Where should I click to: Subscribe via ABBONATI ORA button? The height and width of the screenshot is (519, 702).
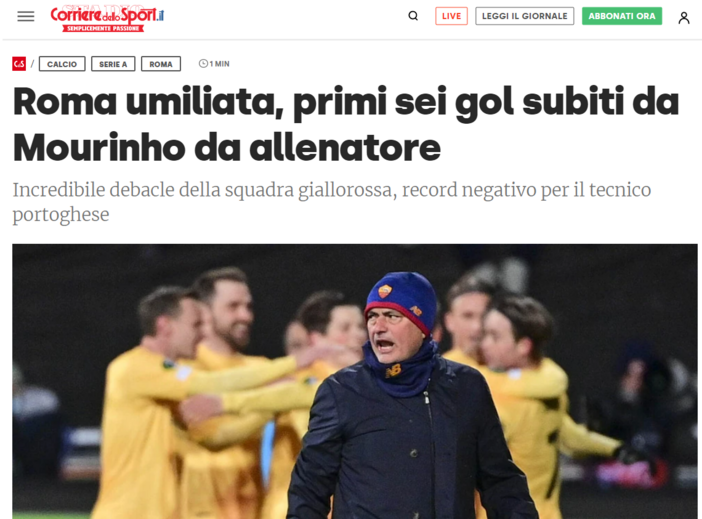pyautogui.click(x=621, y=16)
